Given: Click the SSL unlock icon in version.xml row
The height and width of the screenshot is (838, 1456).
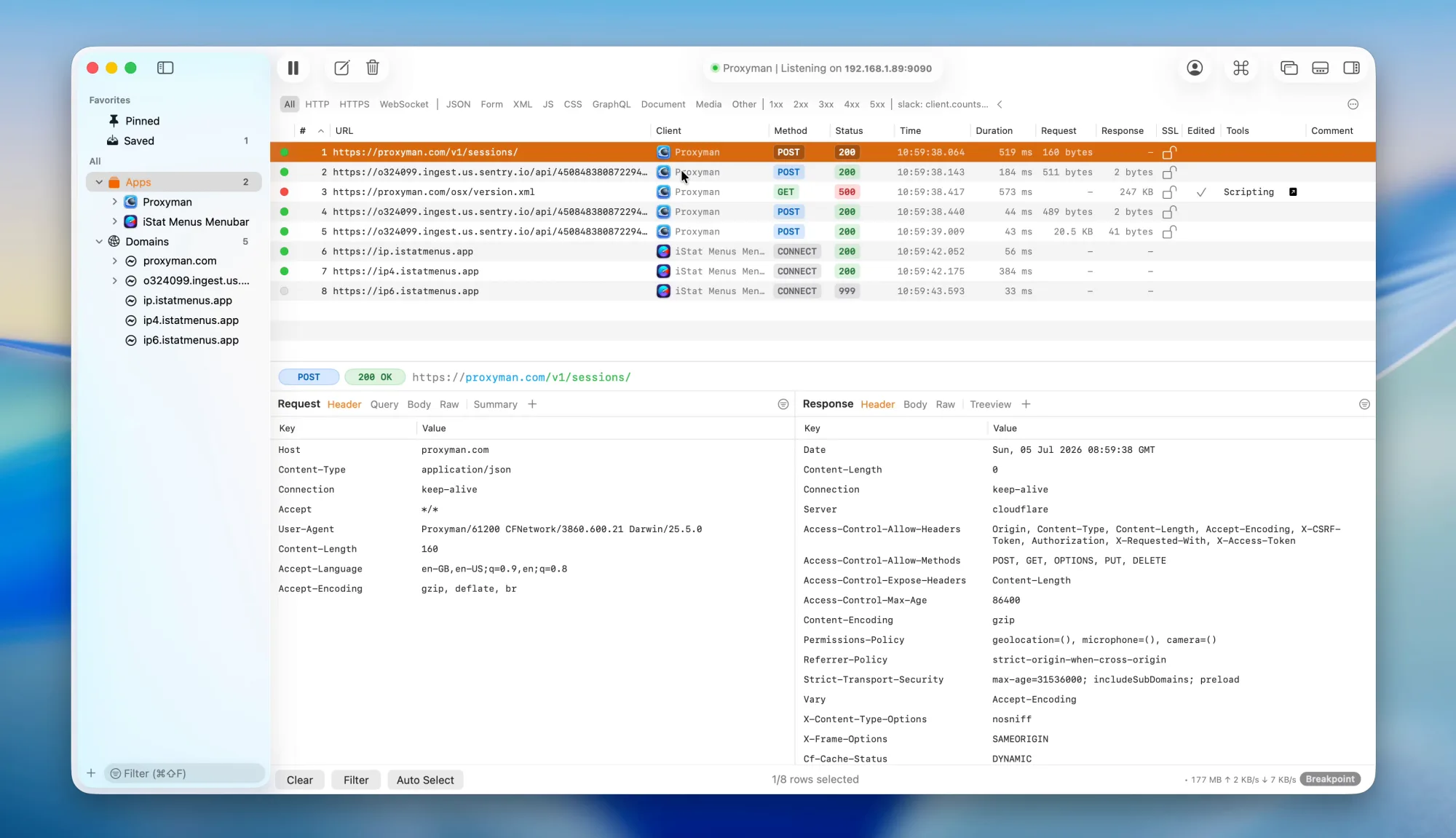Looking at the screenshot, I should 1170,192.
